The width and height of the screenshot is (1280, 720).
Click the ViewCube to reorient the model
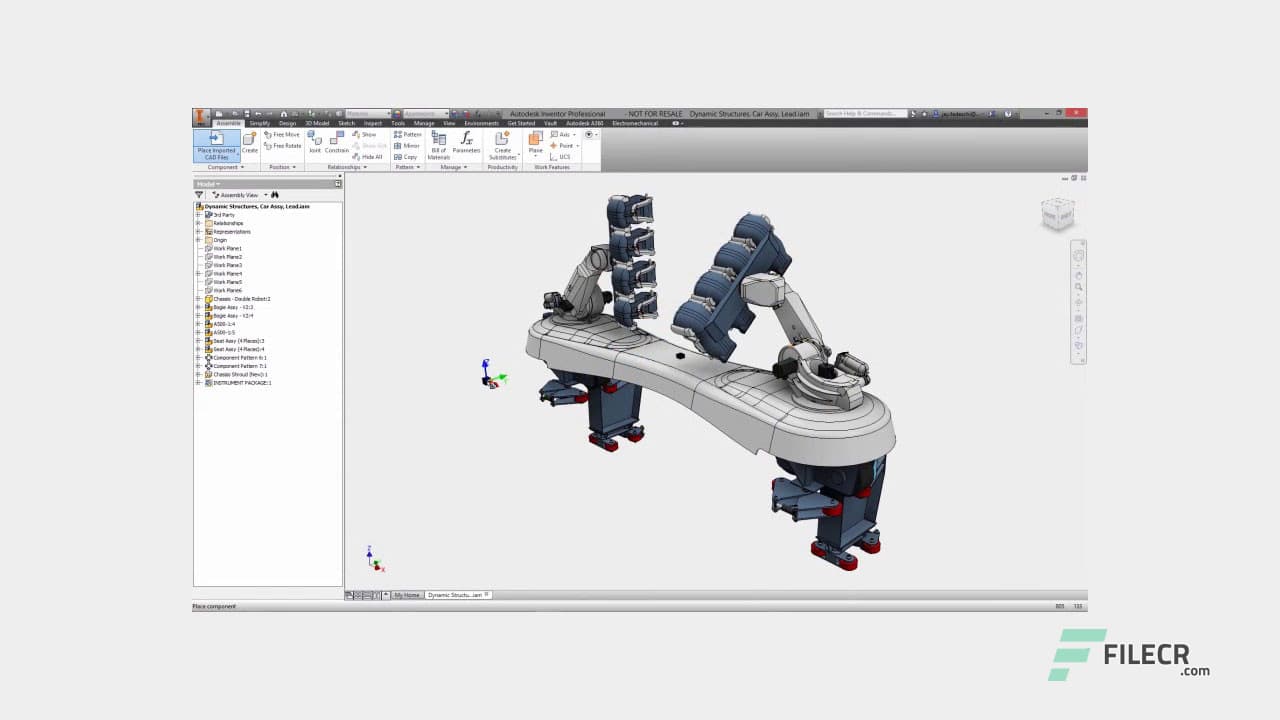point(1057,213)
